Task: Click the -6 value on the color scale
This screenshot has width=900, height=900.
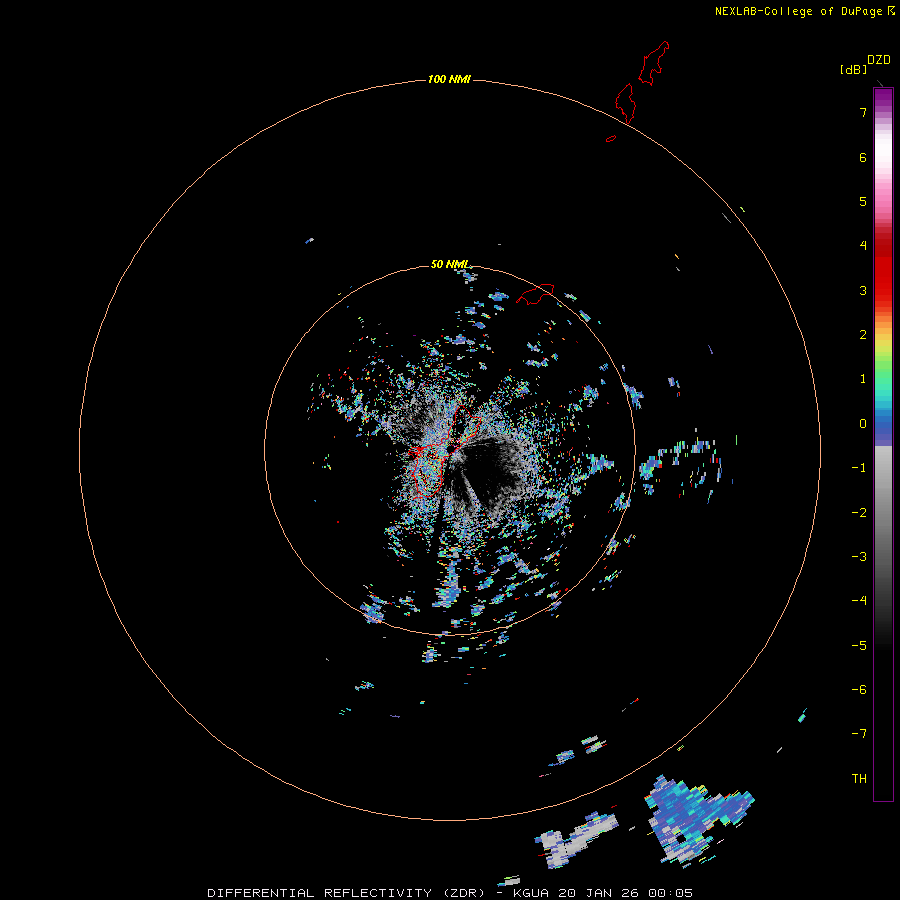Action: [x=859, y=690]
